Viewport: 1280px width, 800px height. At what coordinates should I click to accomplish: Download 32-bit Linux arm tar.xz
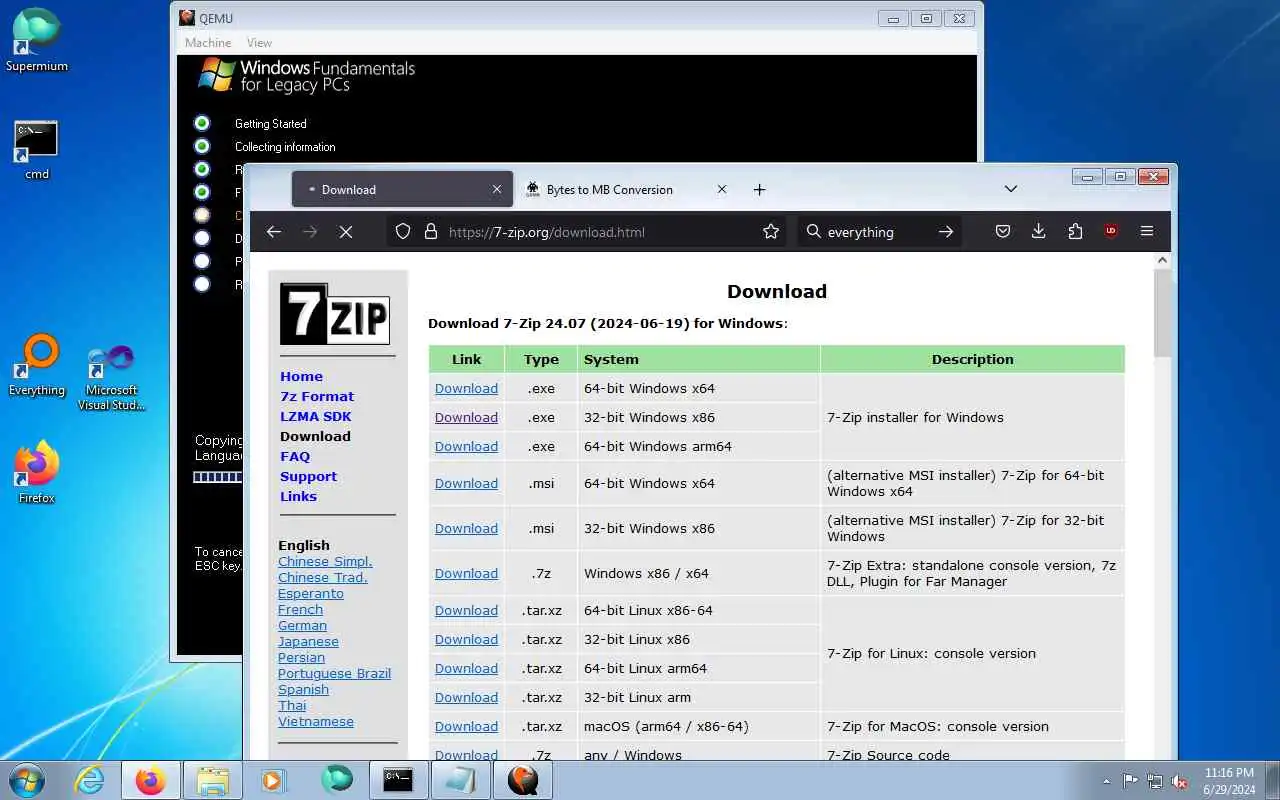[466, 697]
